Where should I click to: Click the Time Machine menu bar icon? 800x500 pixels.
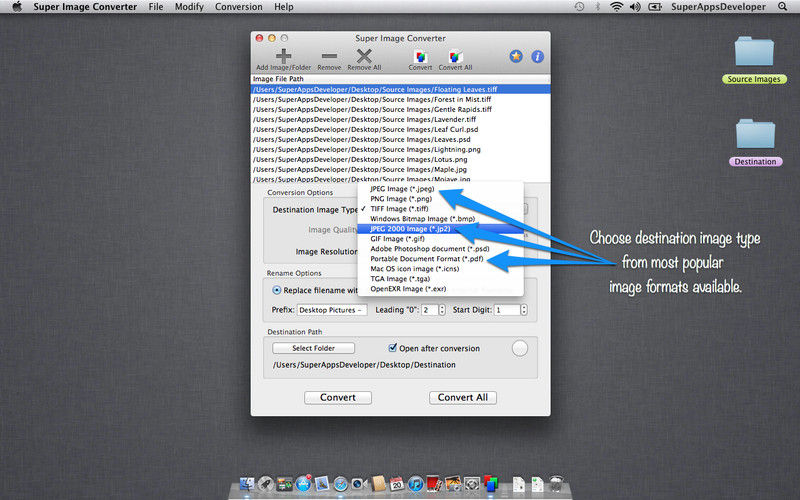coord(579,7)
